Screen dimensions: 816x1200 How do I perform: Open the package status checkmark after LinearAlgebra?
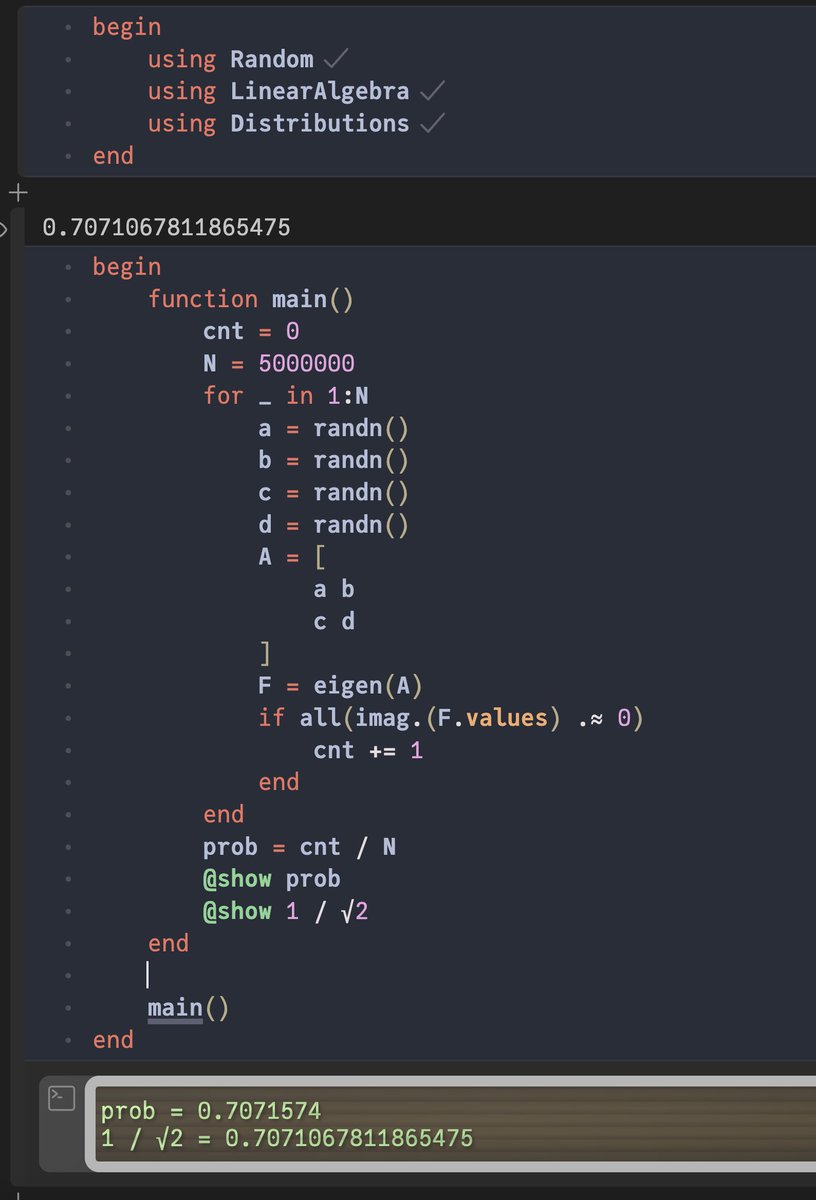coord(432,92)
